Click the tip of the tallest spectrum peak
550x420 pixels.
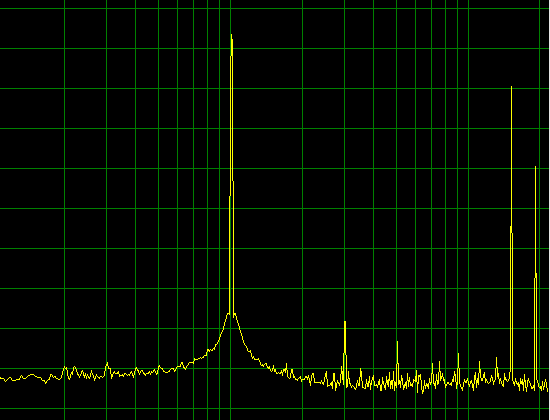(232, 35)
